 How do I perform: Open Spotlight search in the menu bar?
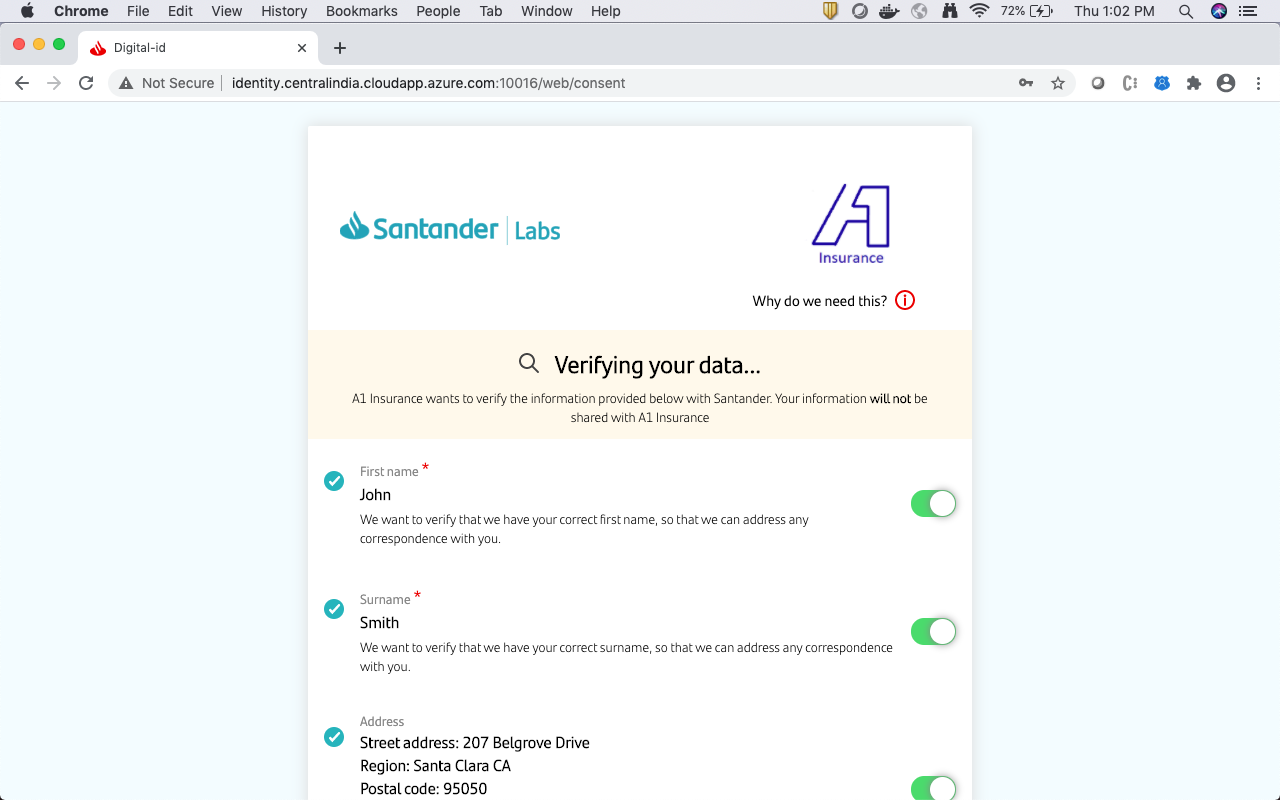(1186, 11)
